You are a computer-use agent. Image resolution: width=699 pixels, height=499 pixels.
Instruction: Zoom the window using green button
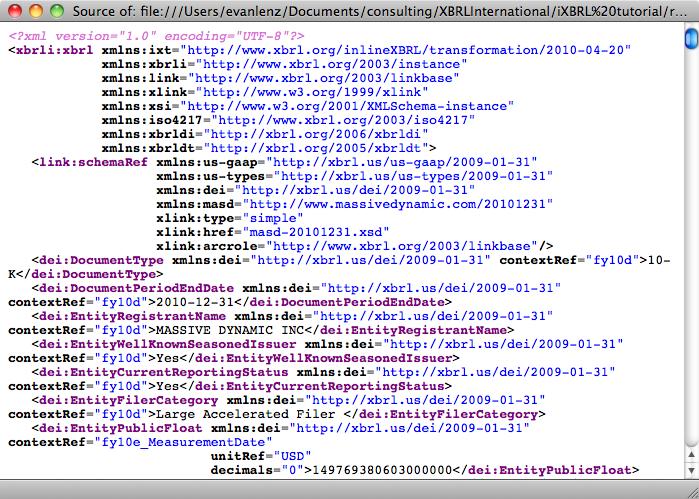57,10
